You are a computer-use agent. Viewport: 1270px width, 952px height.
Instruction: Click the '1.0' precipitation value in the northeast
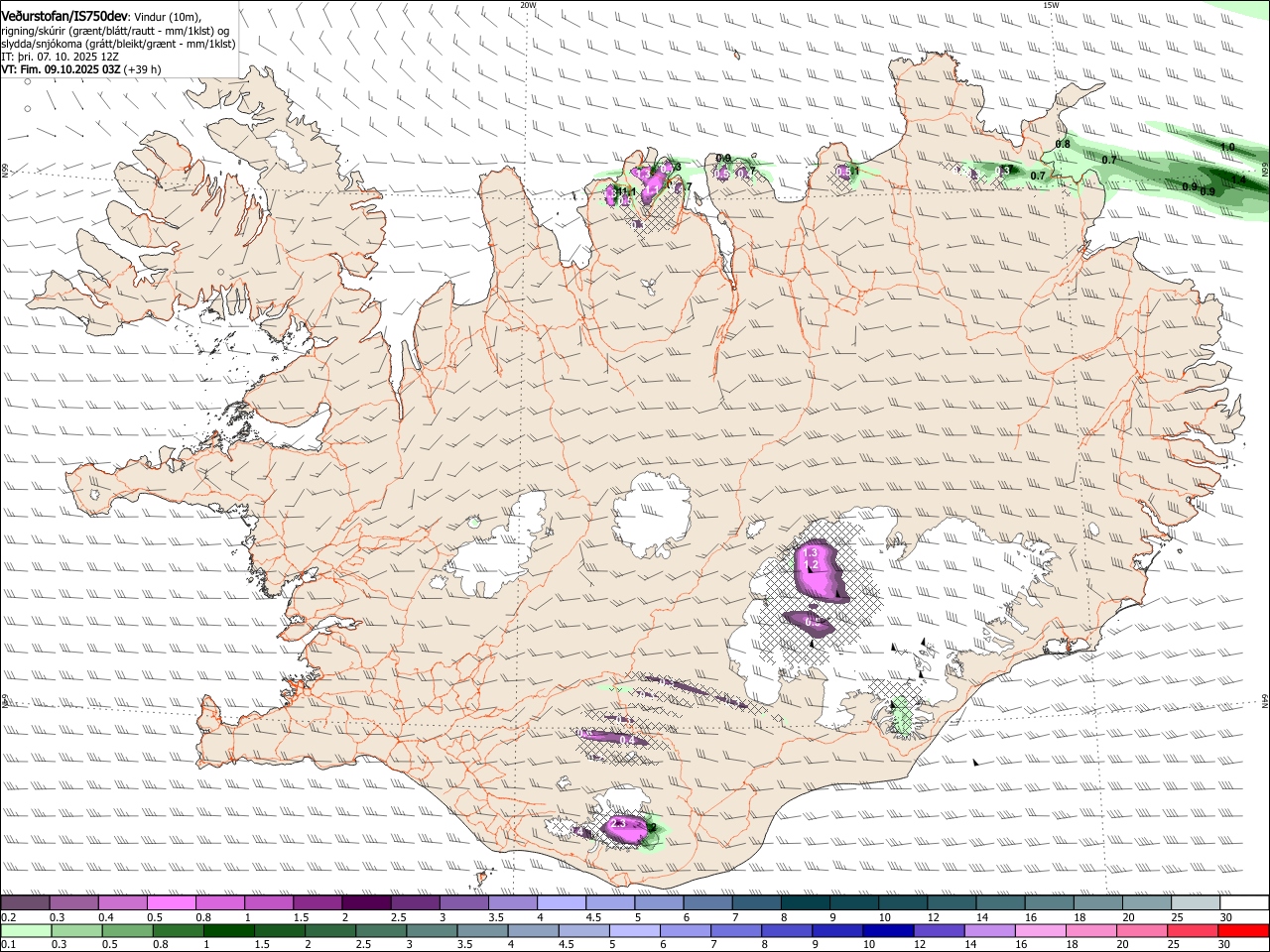(1227, 147)
